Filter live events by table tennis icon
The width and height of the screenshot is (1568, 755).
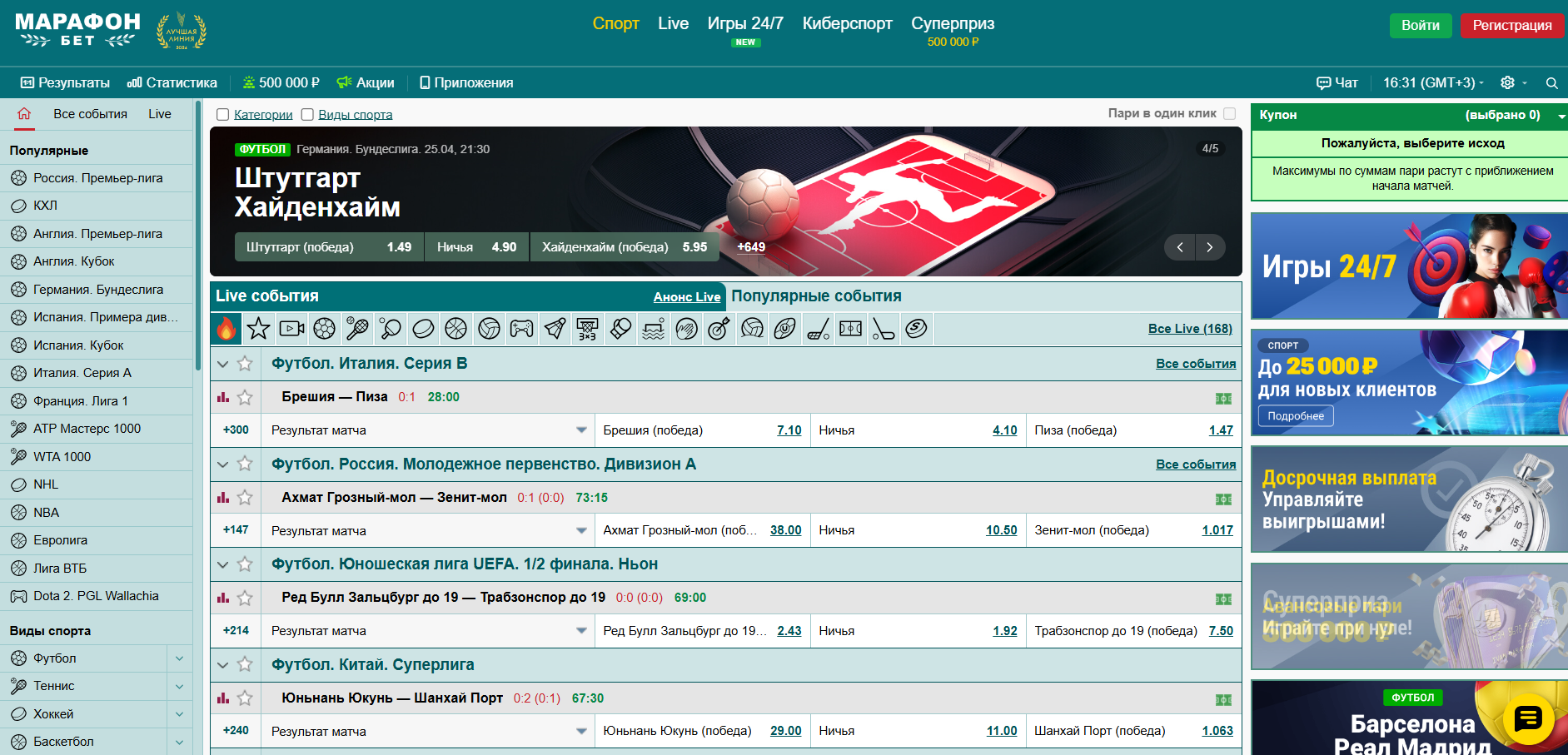390,329
